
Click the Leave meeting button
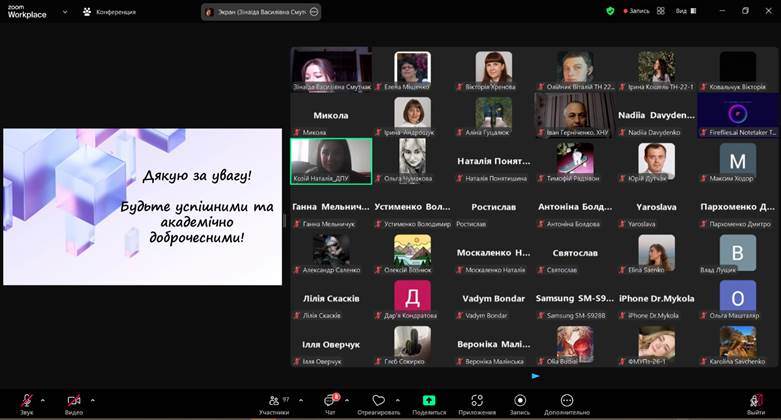click(756, 404)
